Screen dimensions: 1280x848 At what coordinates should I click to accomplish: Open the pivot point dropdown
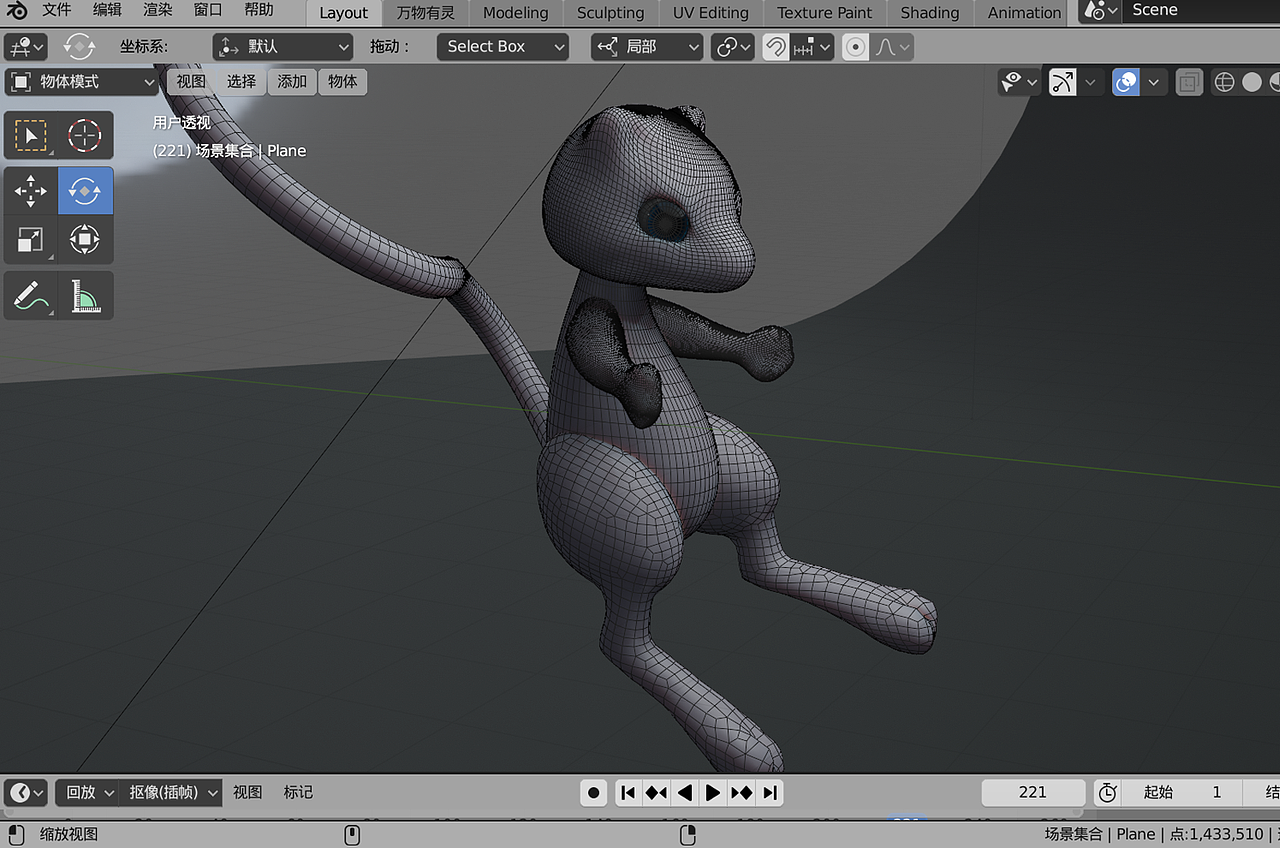point(733,47)
